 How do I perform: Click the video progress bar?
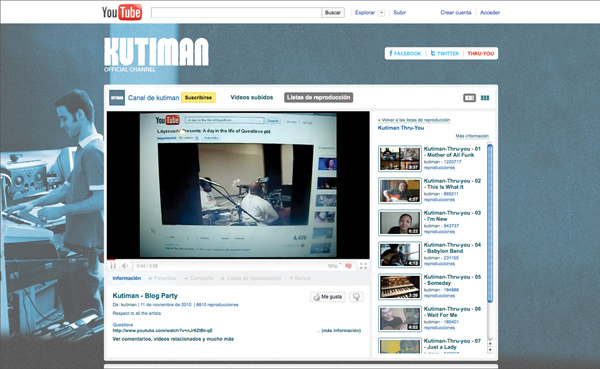(238, 260)
